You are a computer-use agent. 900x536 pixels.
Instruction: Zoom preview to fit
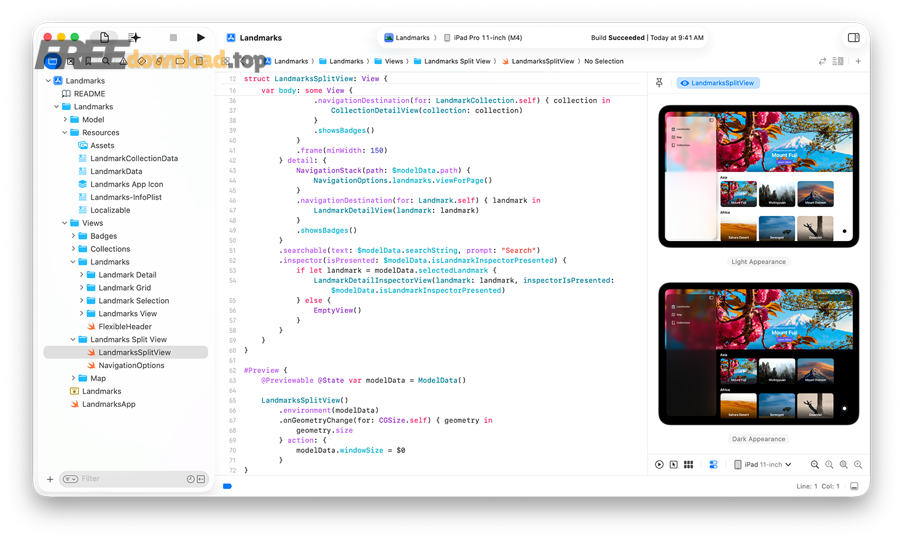coord(843,464)
